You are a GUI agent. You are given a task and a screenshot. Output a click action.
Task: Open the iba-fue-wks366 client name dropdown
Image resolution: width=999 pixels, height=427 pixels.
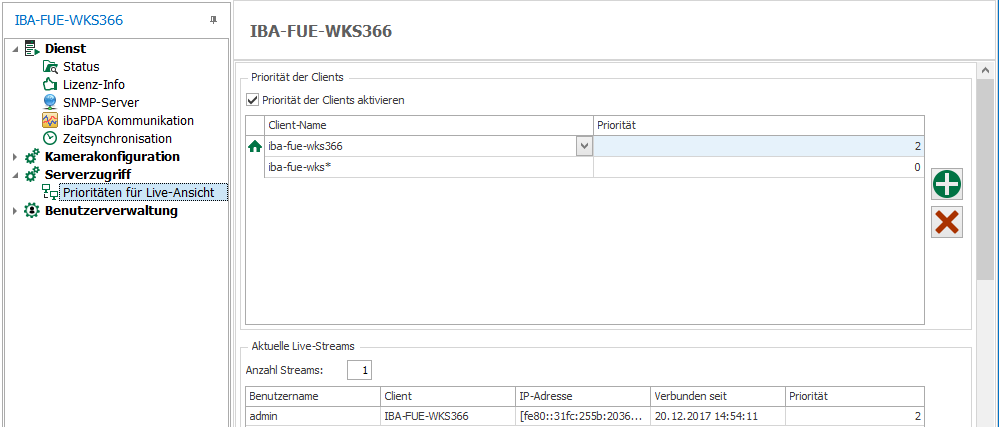[584, 146]
